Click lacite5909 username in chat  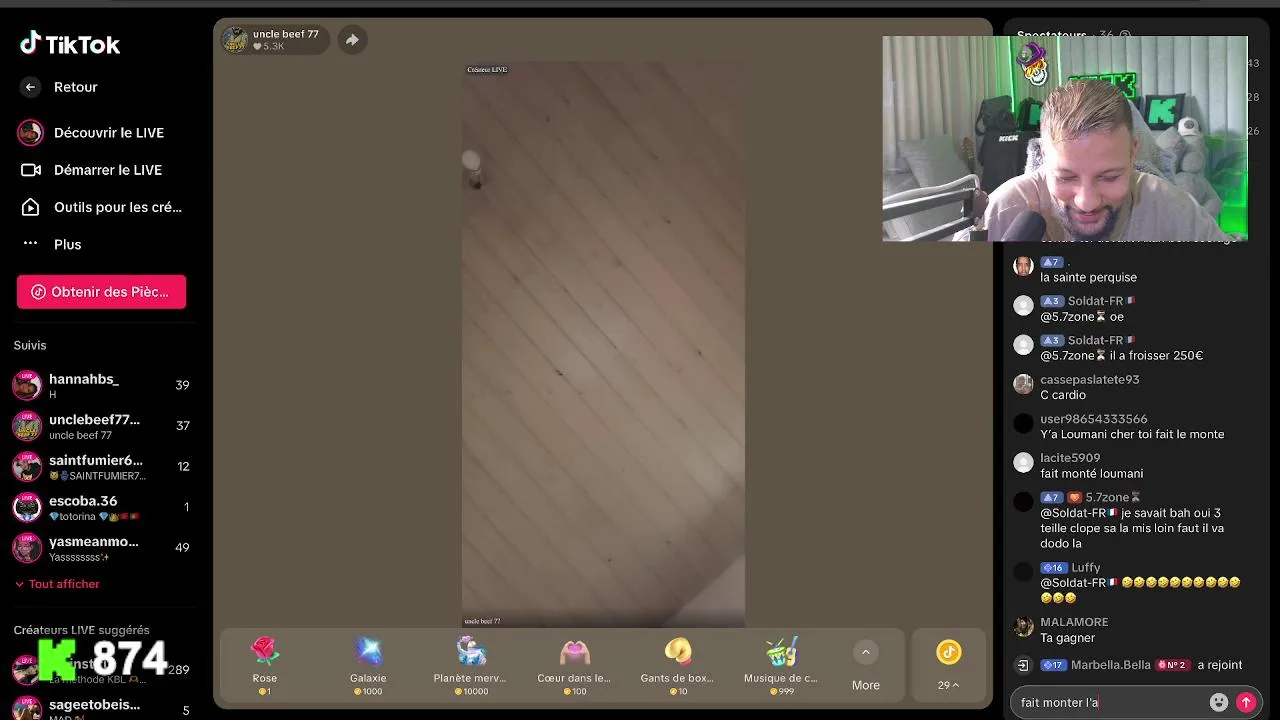[x=1070, y=458]
